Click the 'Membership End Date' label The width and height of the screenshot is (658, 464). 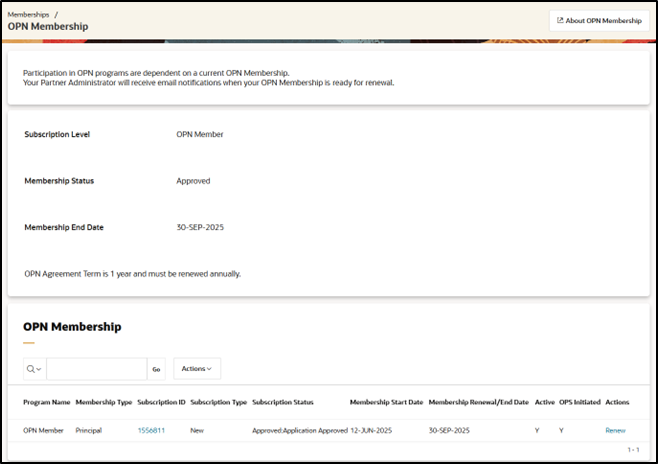[64, 227]
